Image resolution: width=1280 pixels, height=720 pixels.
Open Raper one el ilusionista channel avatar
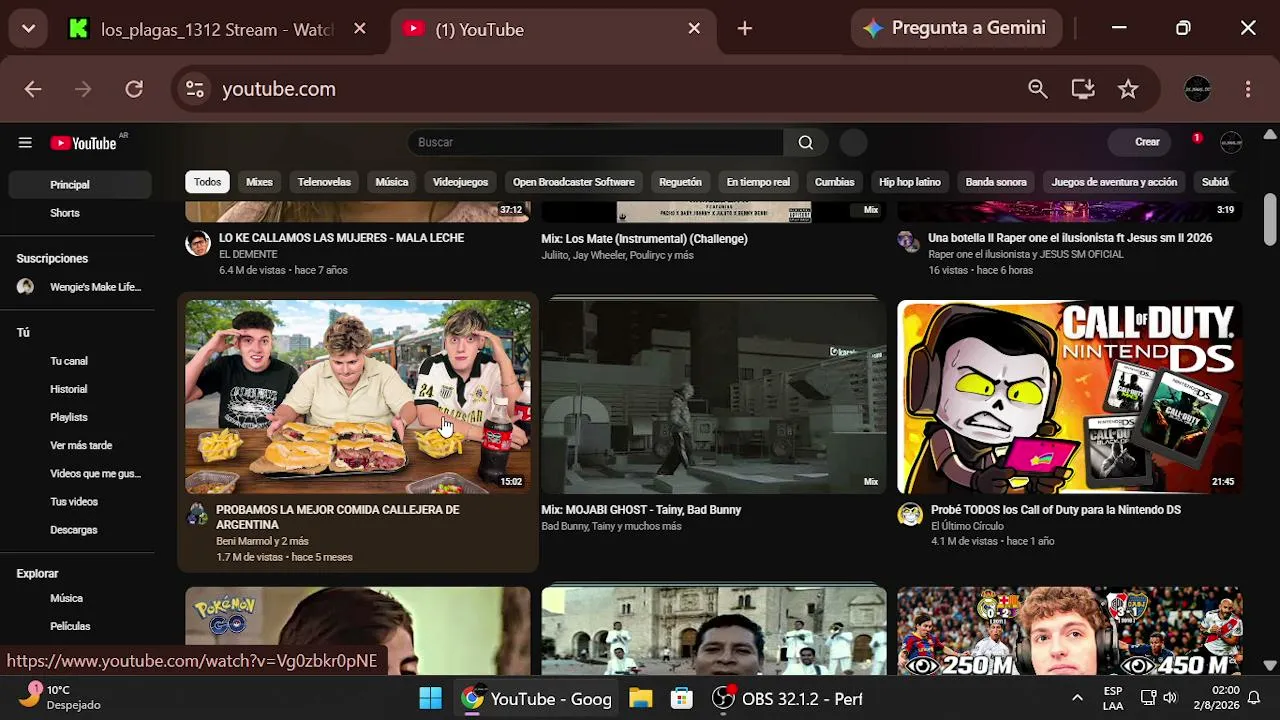click(x=908, y=242)
